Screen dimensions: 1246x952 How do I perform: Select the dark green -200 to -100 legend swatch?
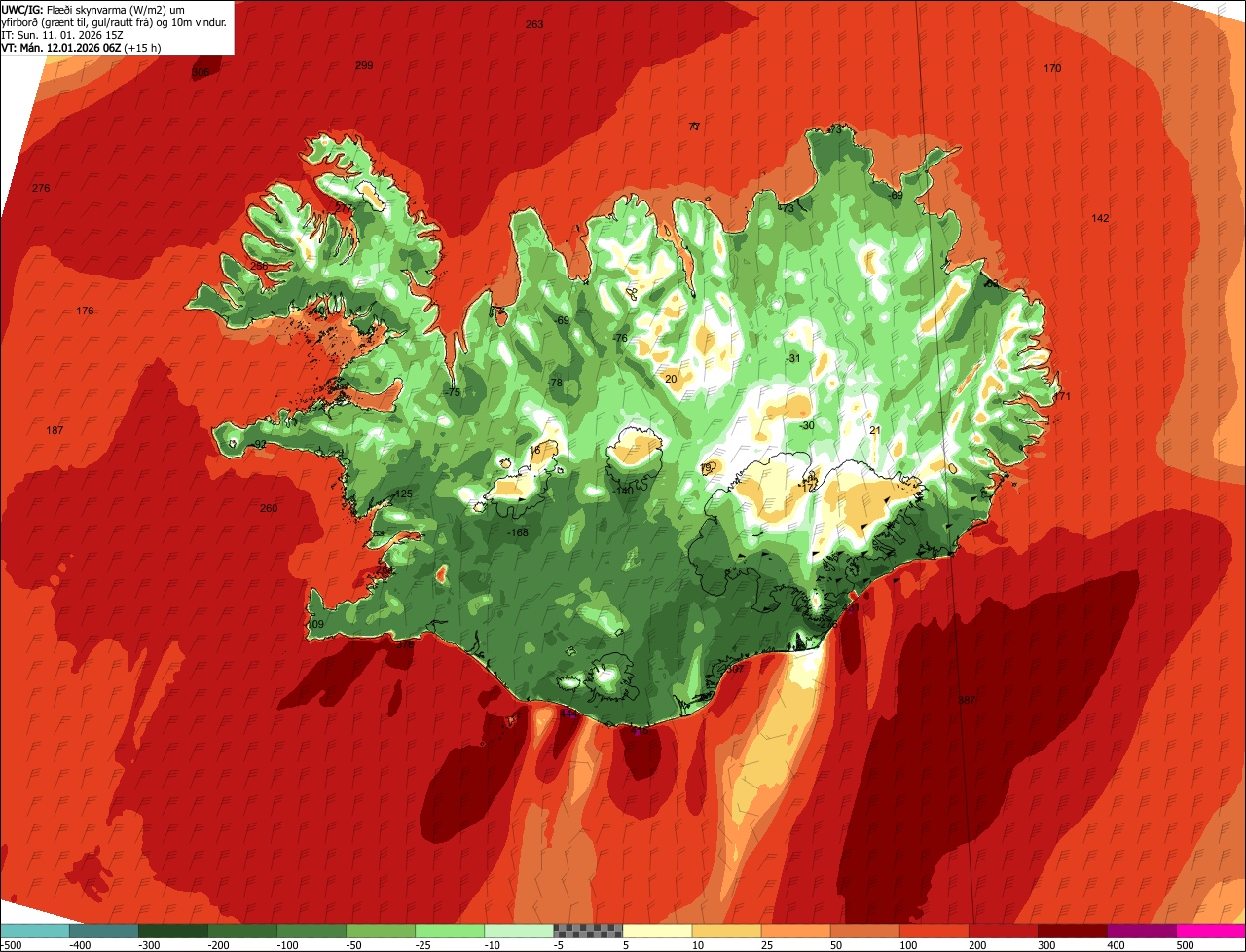point(242,931)
